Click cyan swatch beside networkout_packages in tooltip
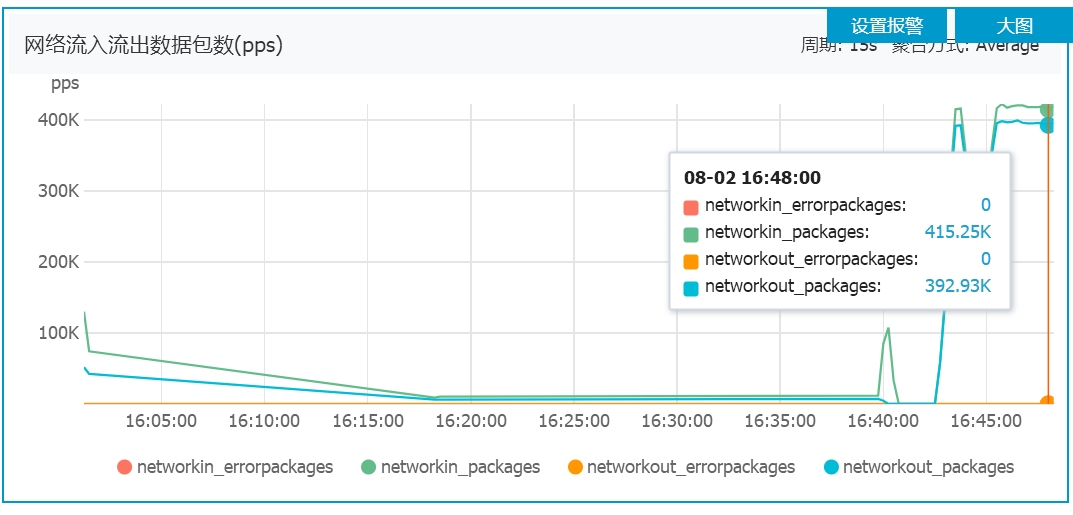Viewport: 1073px width, 515px height. pos(691,289)
